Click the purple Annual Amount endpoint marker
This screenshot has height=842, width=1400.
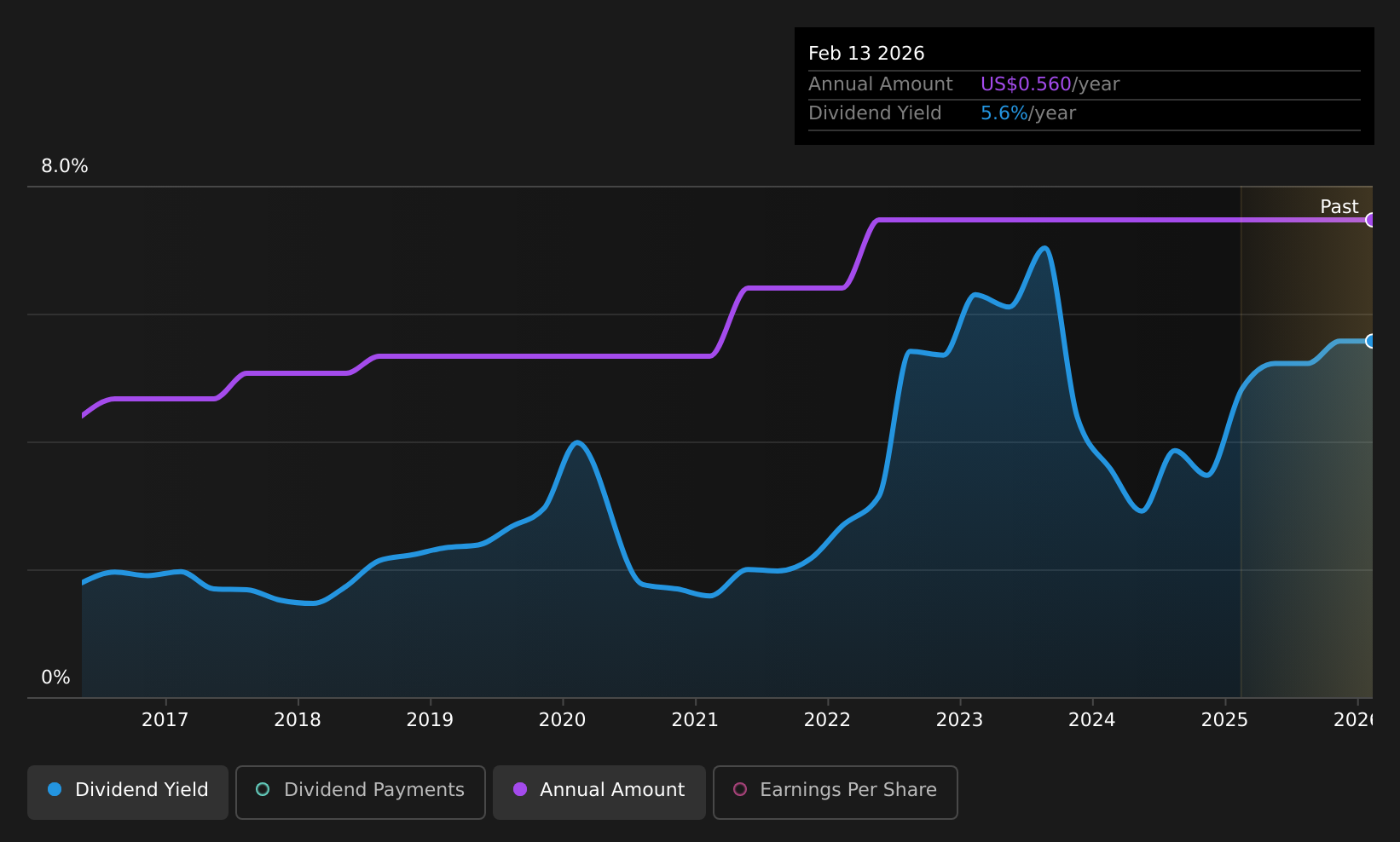point(1371,220)
